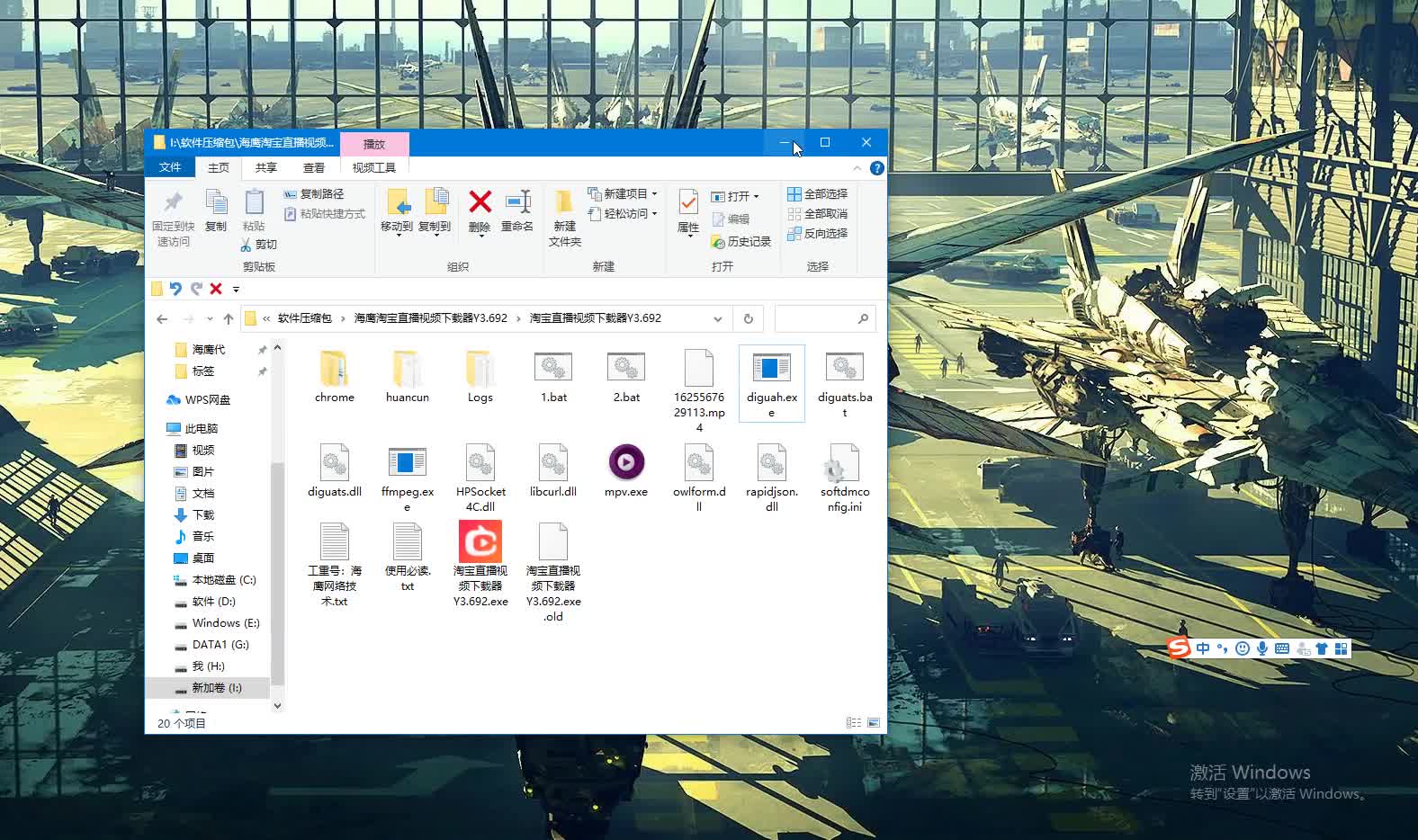Viewport: 1418px width, 840px height.
Task: Select the 1.bat file
Action: [x=553, y=376]
